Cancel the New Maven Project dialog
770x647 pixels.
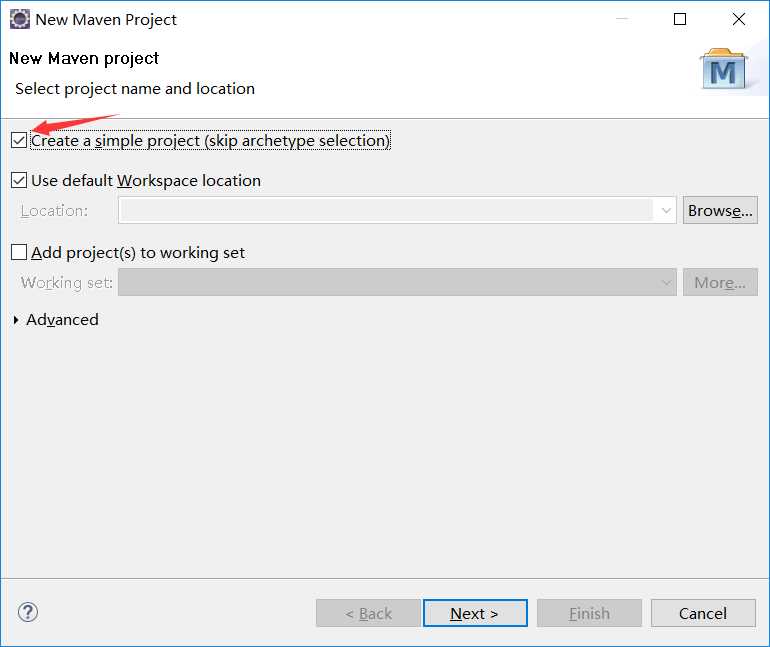(x=703, y=613)
